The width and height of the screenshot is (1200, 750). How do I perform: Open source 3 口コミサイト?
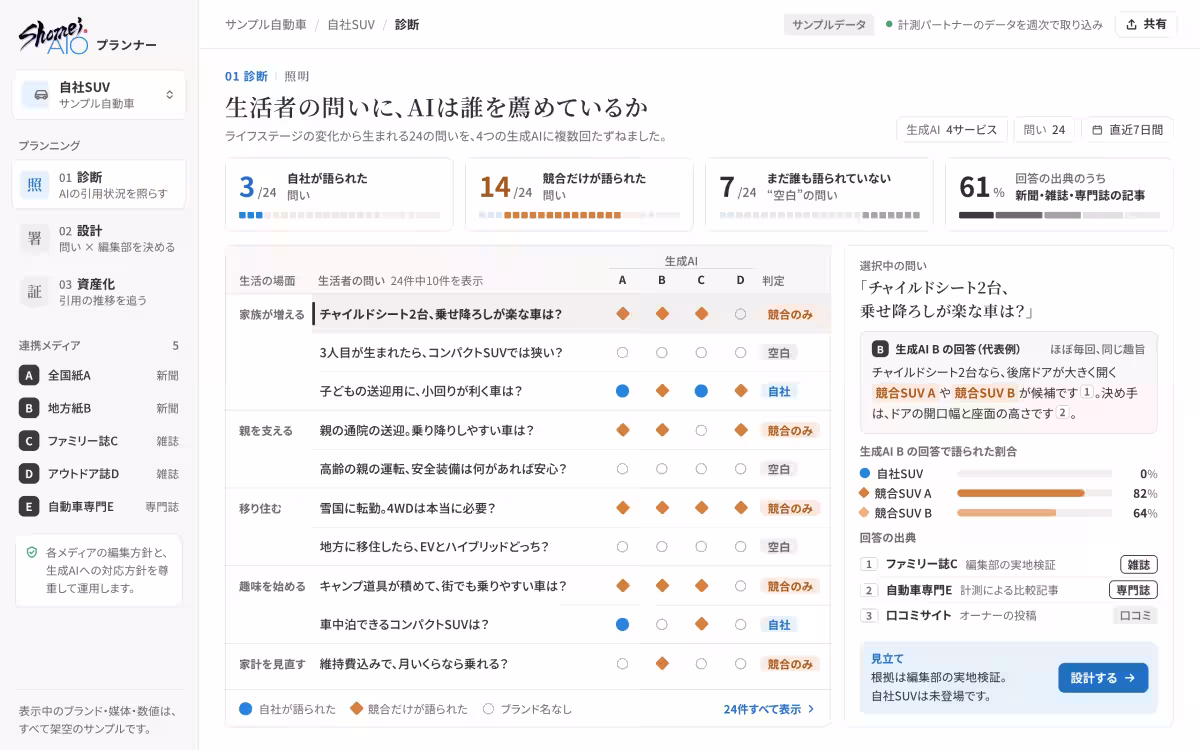click(x=1009, y=615)
